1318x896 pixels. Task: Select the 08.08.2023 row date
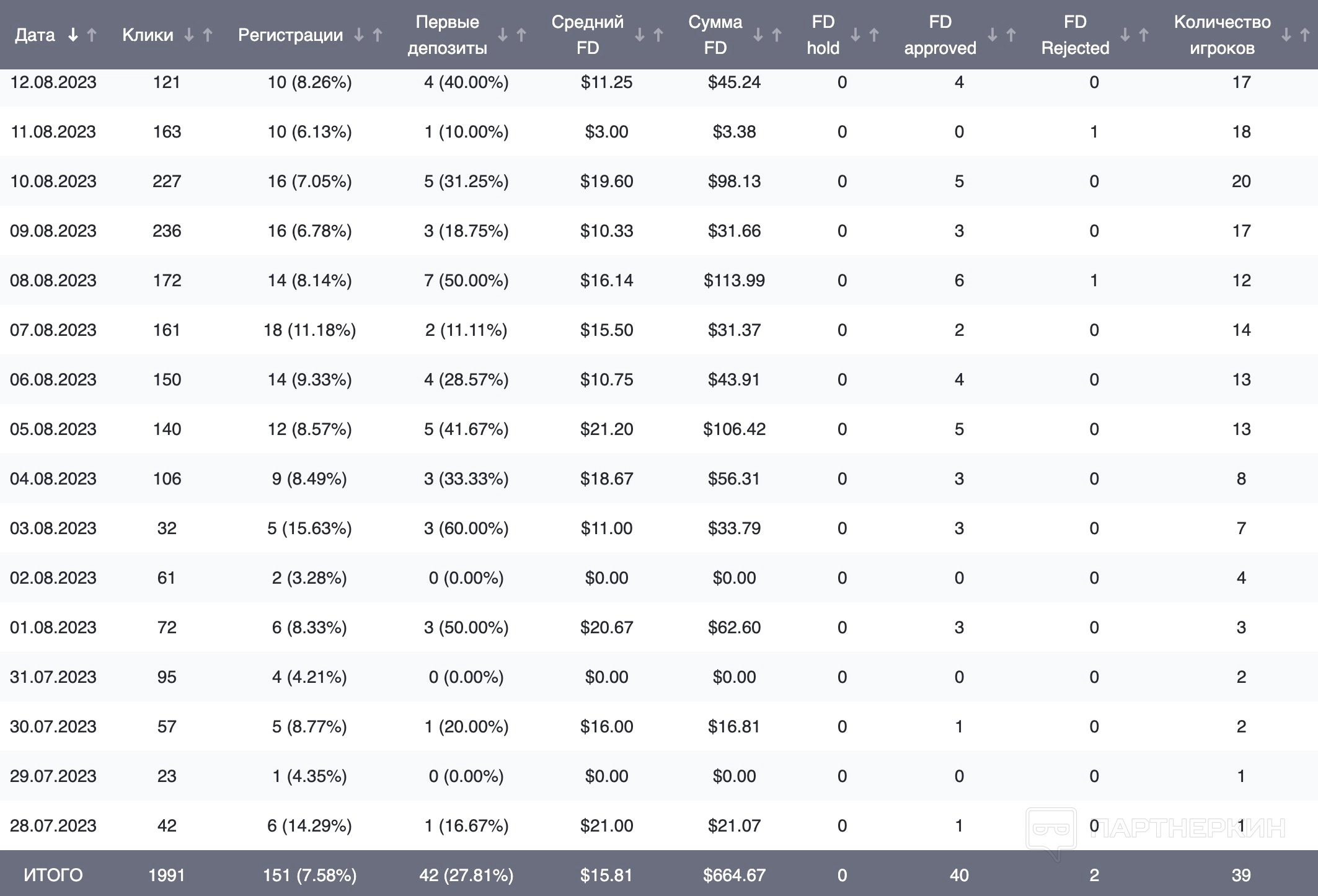click(53, 281)
